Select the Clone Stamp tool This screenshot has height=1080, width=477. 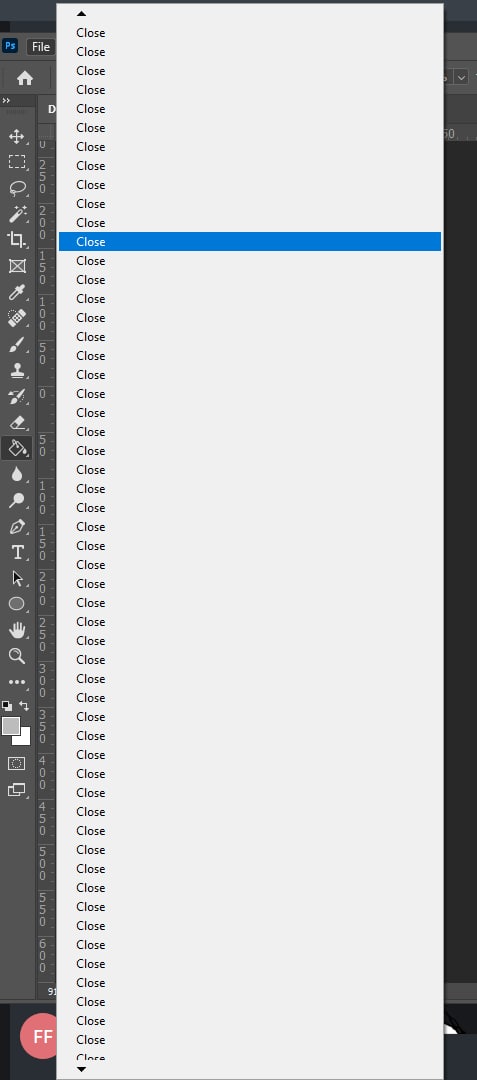17,371
